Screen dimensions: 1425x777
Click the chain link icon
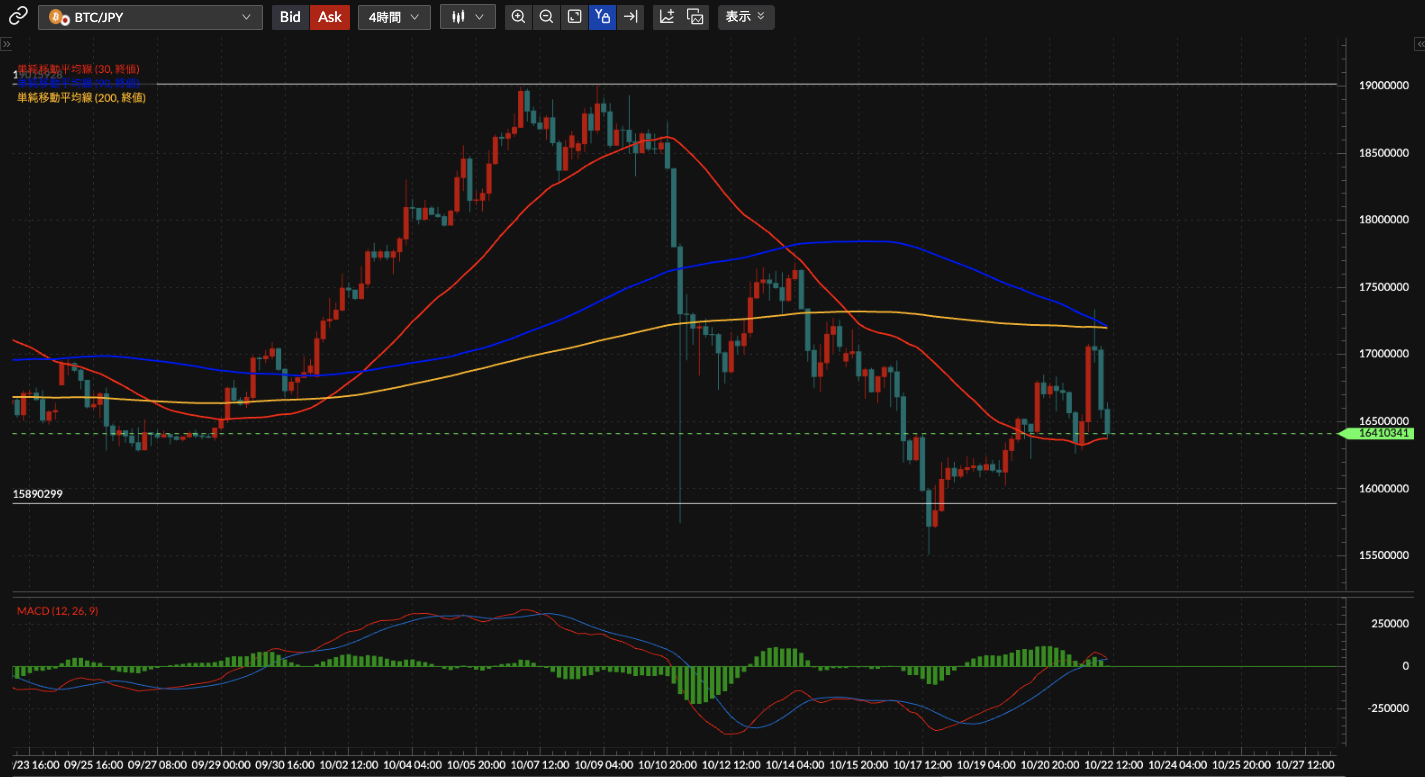[x=18, y=17]
